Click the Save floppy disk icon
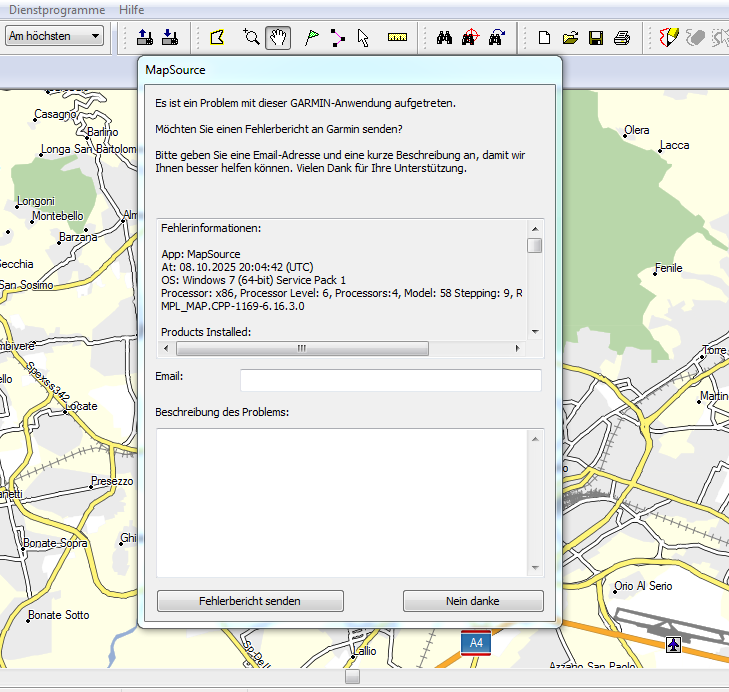The height and width of the screenshot is (692, 729). 596,38
